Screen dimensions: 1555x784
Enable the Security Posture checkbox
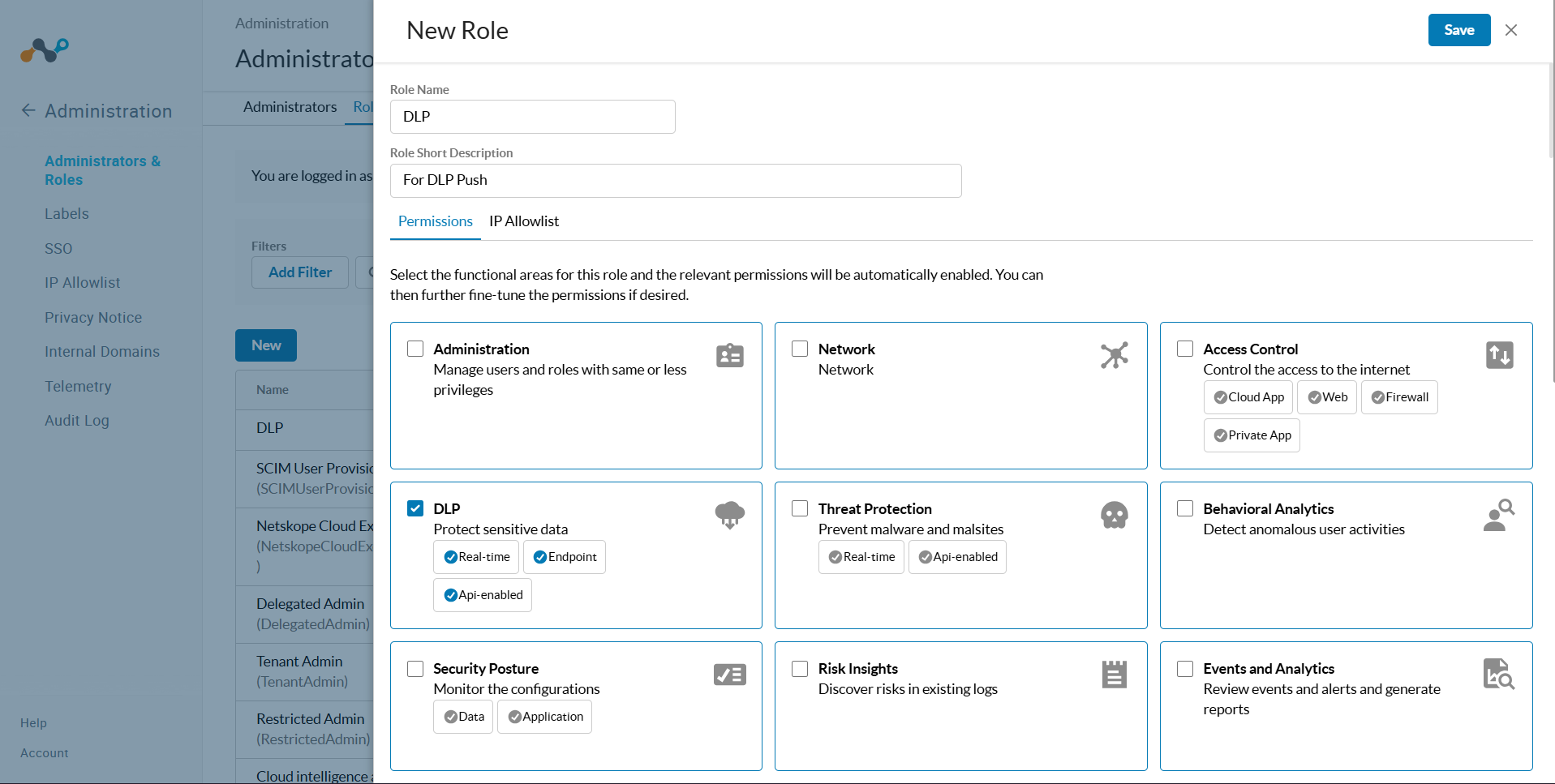pos(415,668)
